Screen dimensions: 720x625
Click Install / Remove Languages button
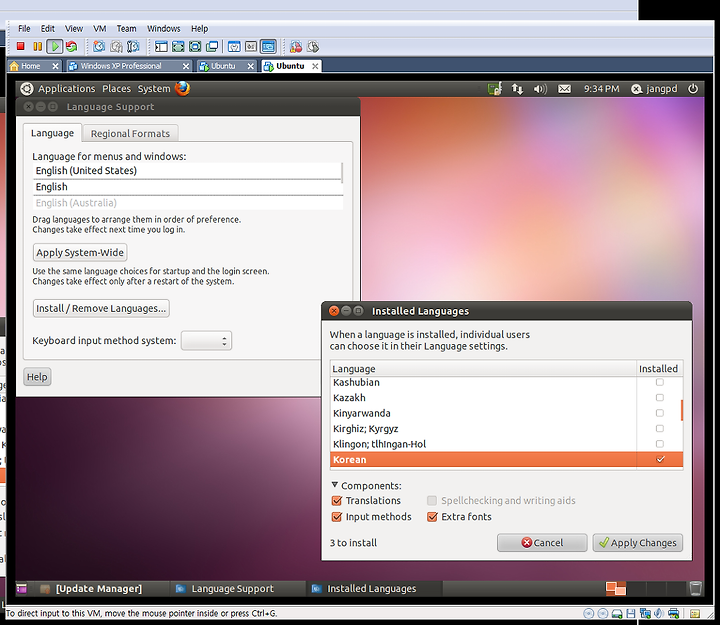101,309
